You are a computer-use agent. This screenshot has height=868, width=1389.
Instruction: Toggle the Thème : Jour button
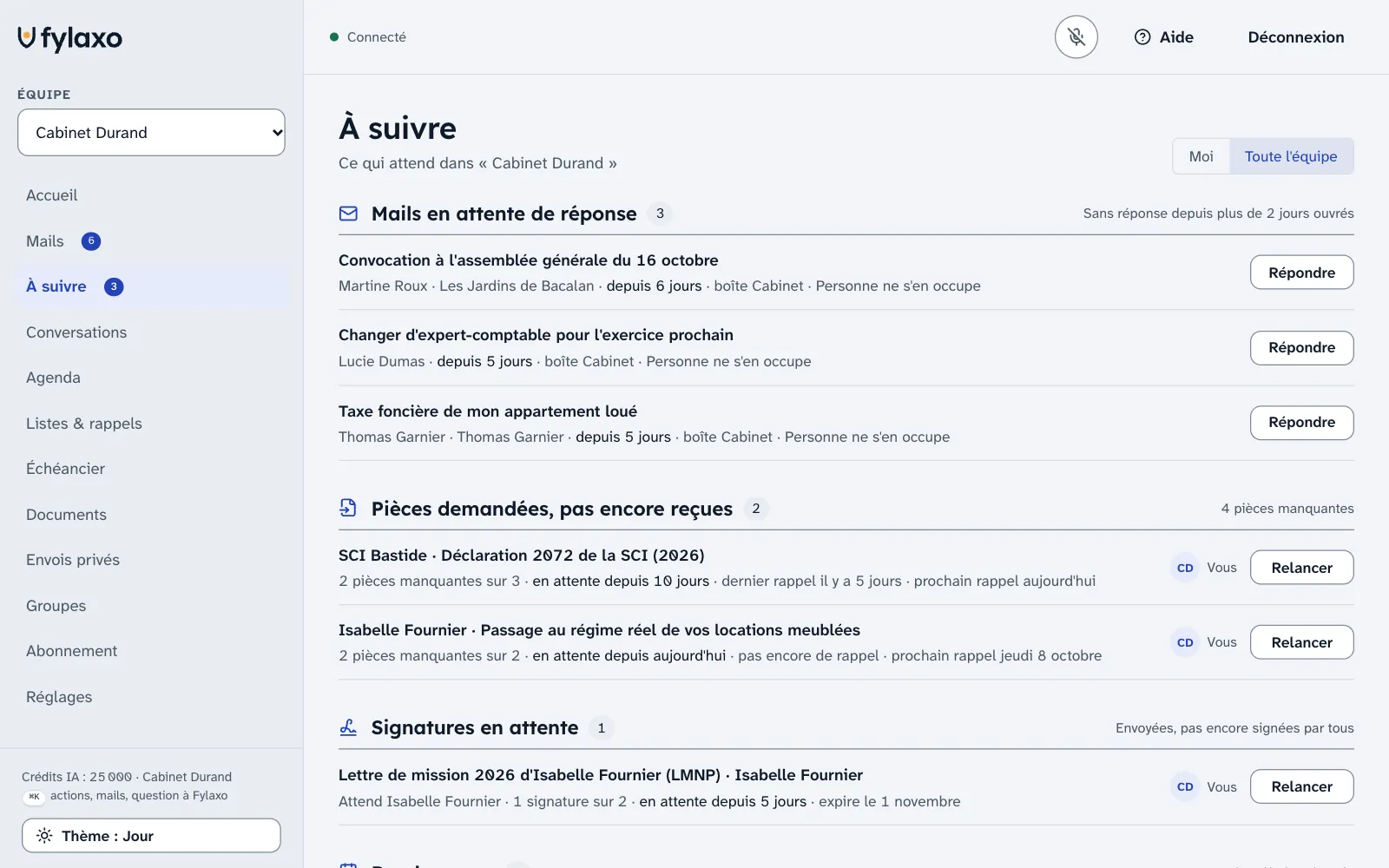[x=151, y=836]
